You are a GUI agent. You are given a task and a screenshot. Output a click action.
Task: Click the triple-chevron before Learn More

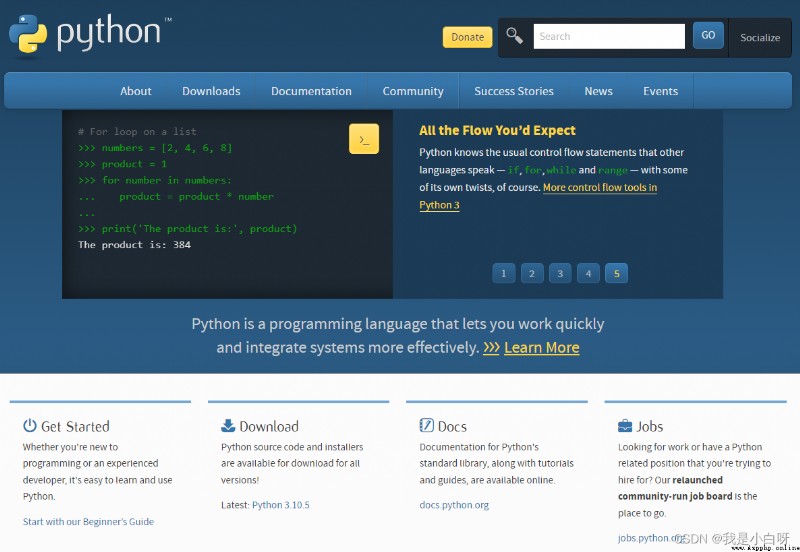pyautogui.click(x=491, y=347)
